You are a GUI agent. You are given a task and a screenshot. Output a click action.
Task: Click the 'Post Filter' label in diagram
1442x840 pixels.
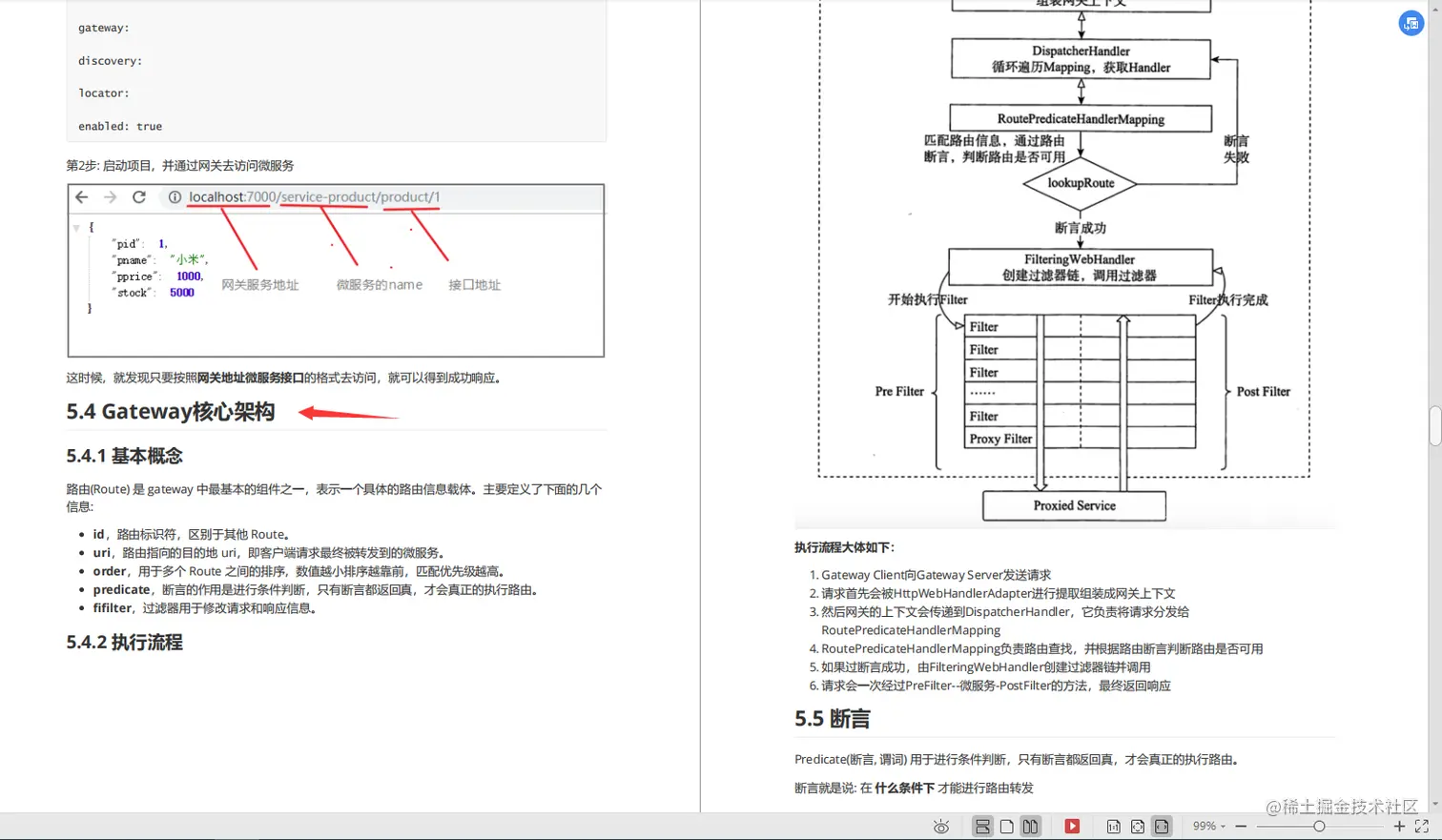click(x=1263, y=392)
